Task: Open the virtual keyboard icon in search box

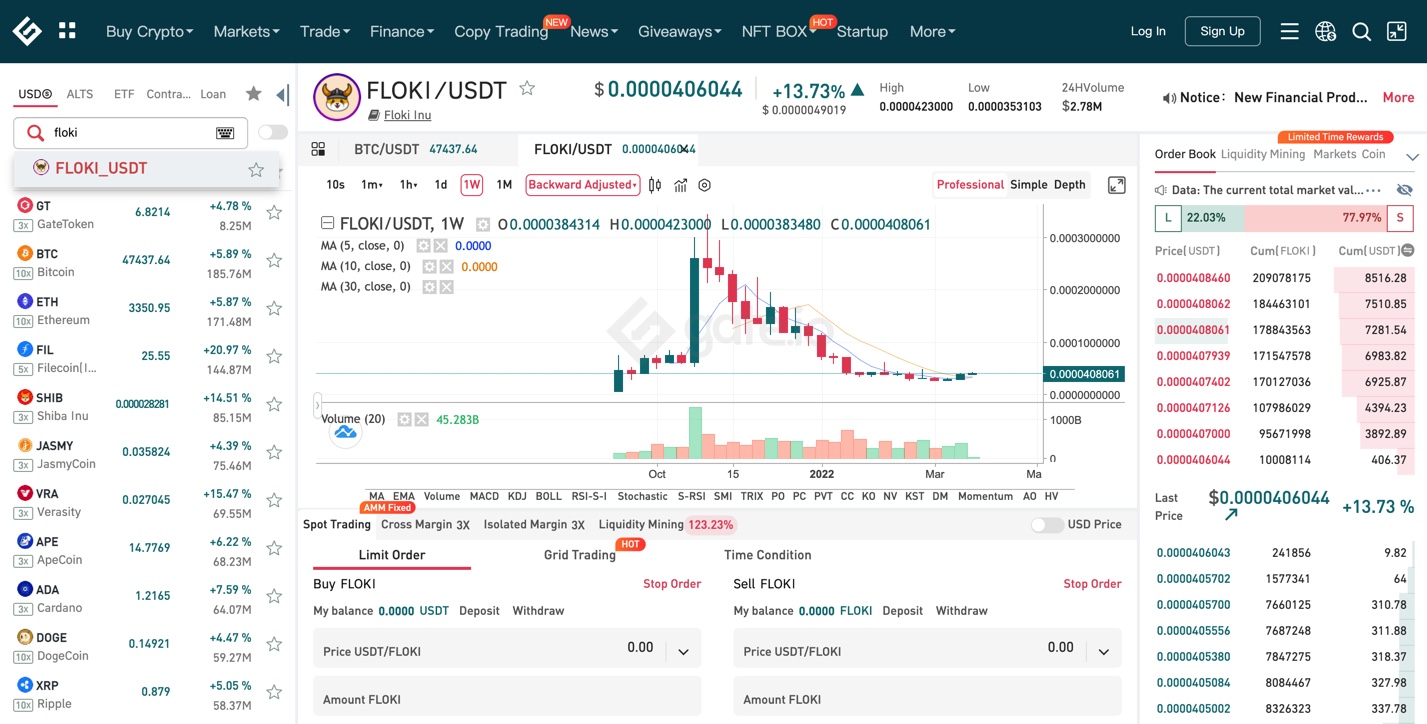Action: 225,133
